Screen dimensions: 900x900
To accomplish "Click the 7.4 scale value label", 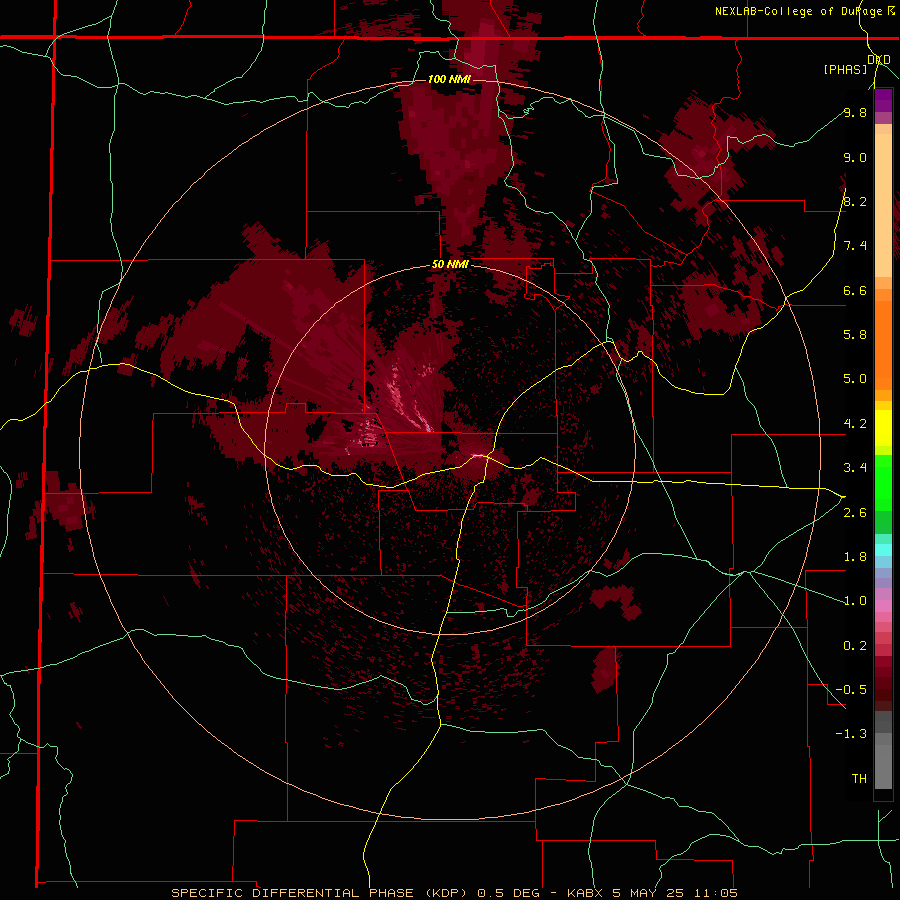I will pos(855,246).
